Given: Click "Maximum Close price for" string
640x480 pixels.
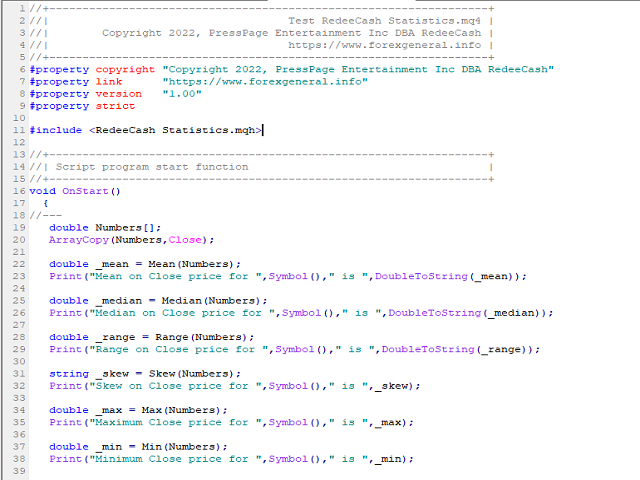Looking at the screenshot, I should pos(176,422).
